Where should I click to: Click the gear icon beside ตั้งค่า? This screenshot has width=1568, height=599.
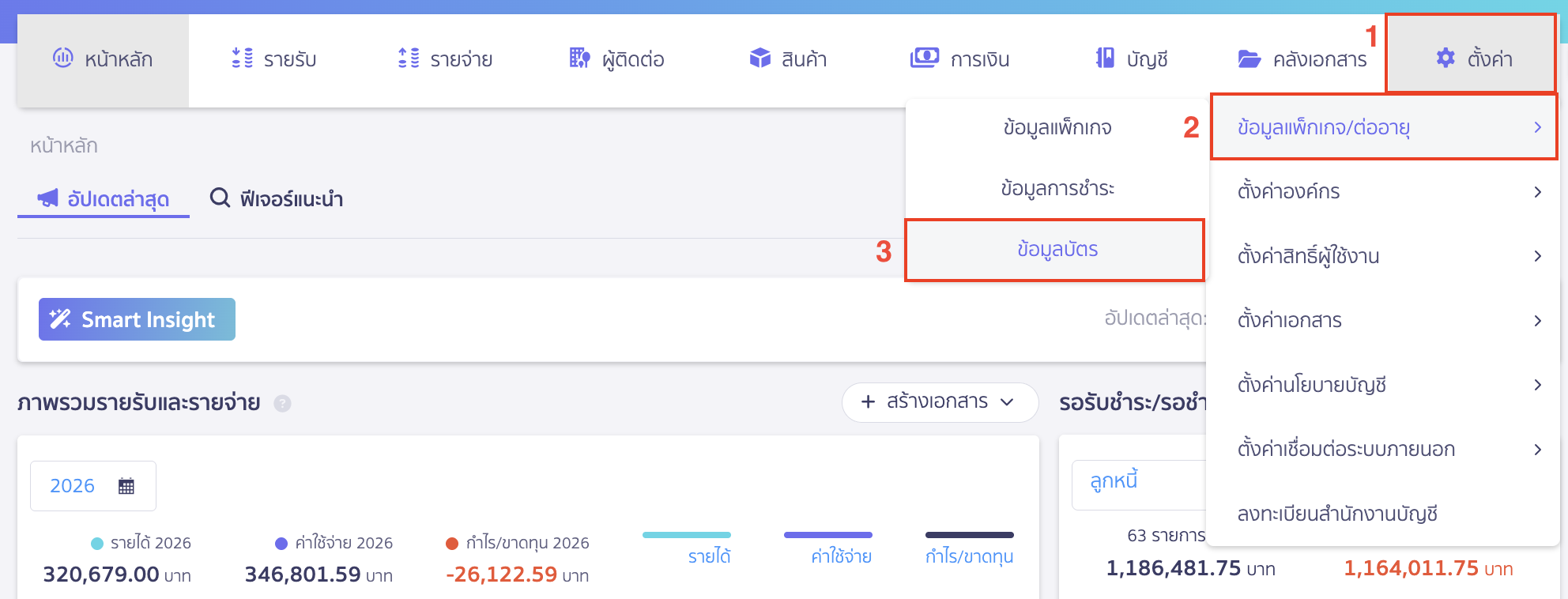(1445, 58)
